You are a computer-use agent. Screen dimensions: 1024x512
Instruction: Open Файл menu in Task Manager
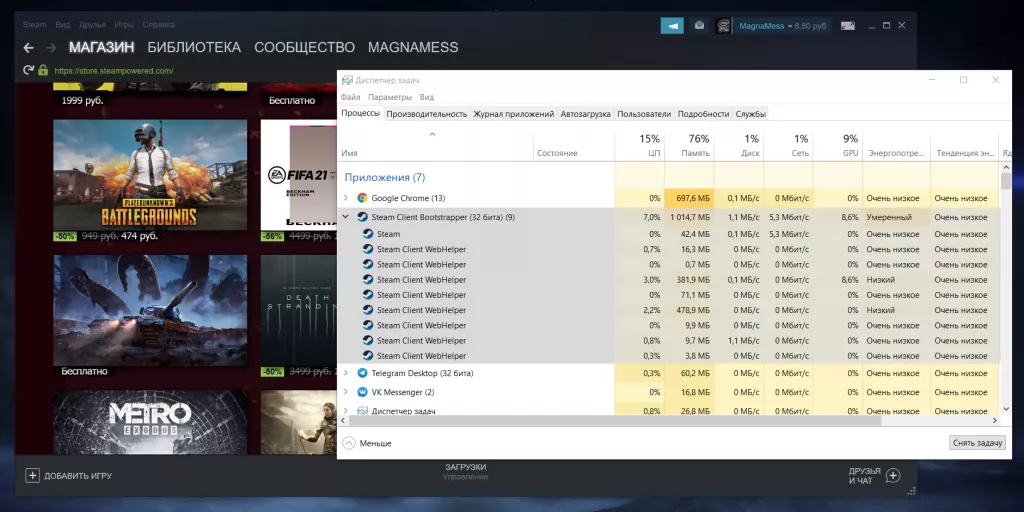coord(351,97)
